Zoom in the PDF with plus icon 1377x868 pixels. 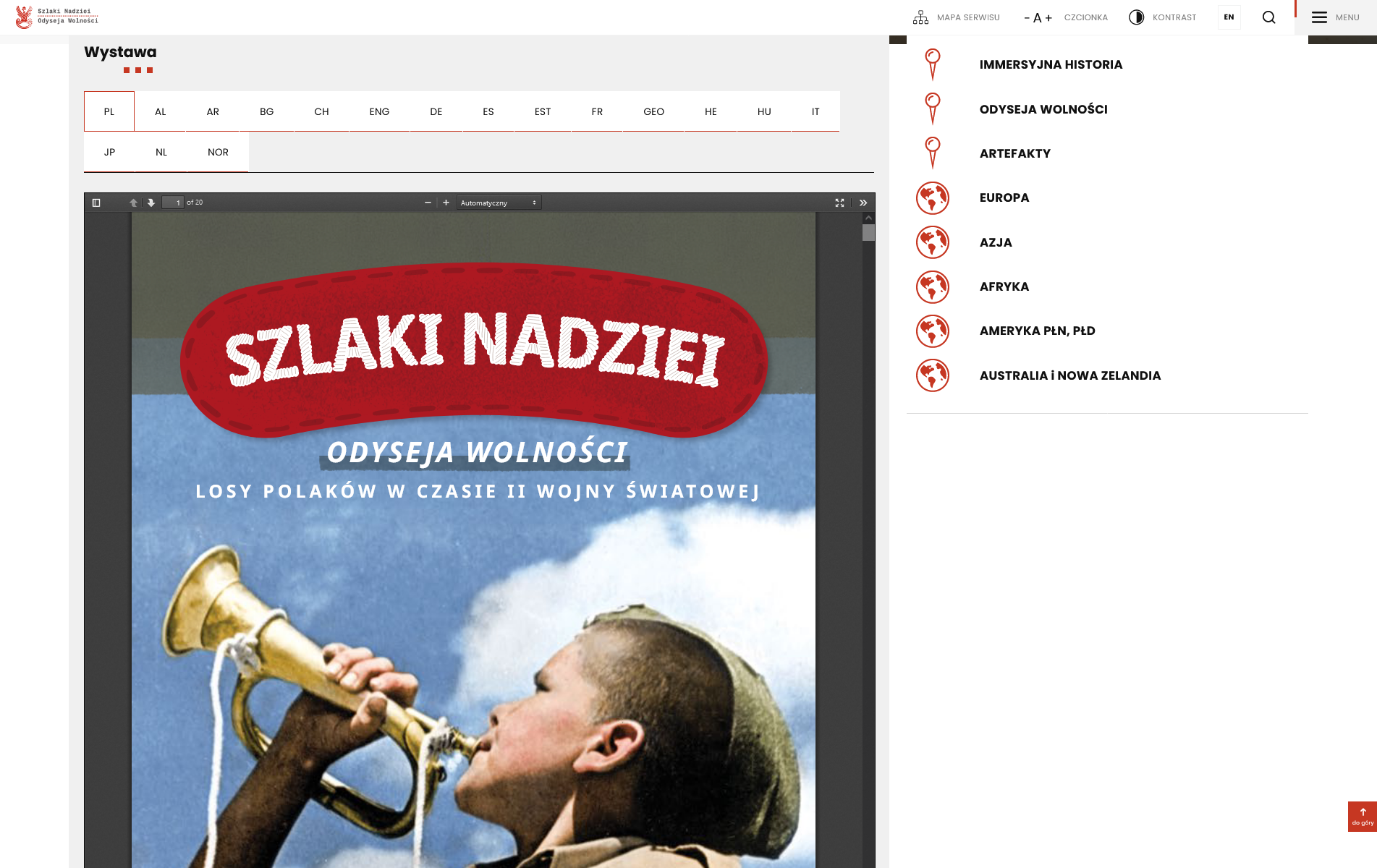pyautogui.click(x=446, y=203)
